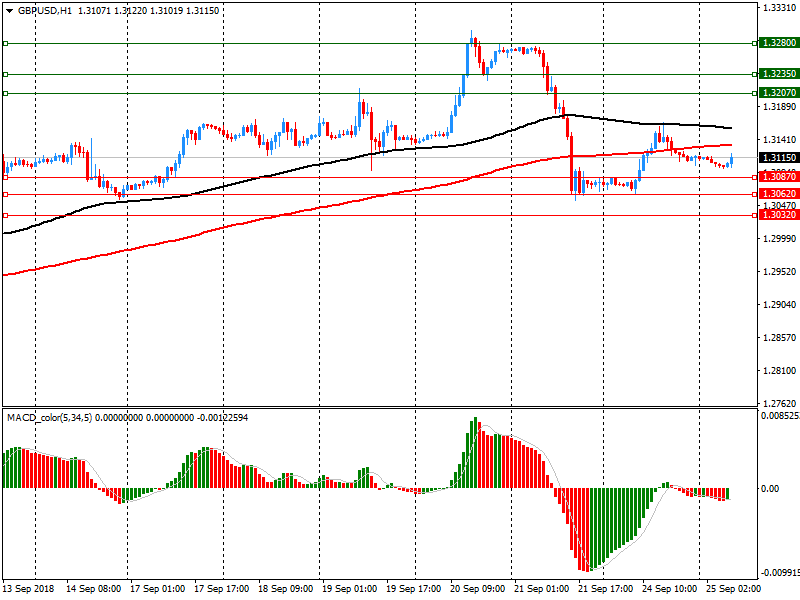Click left handle of the 1.32800 line
This screenshot has width=800, height=600.
click(x=5, y=43)
